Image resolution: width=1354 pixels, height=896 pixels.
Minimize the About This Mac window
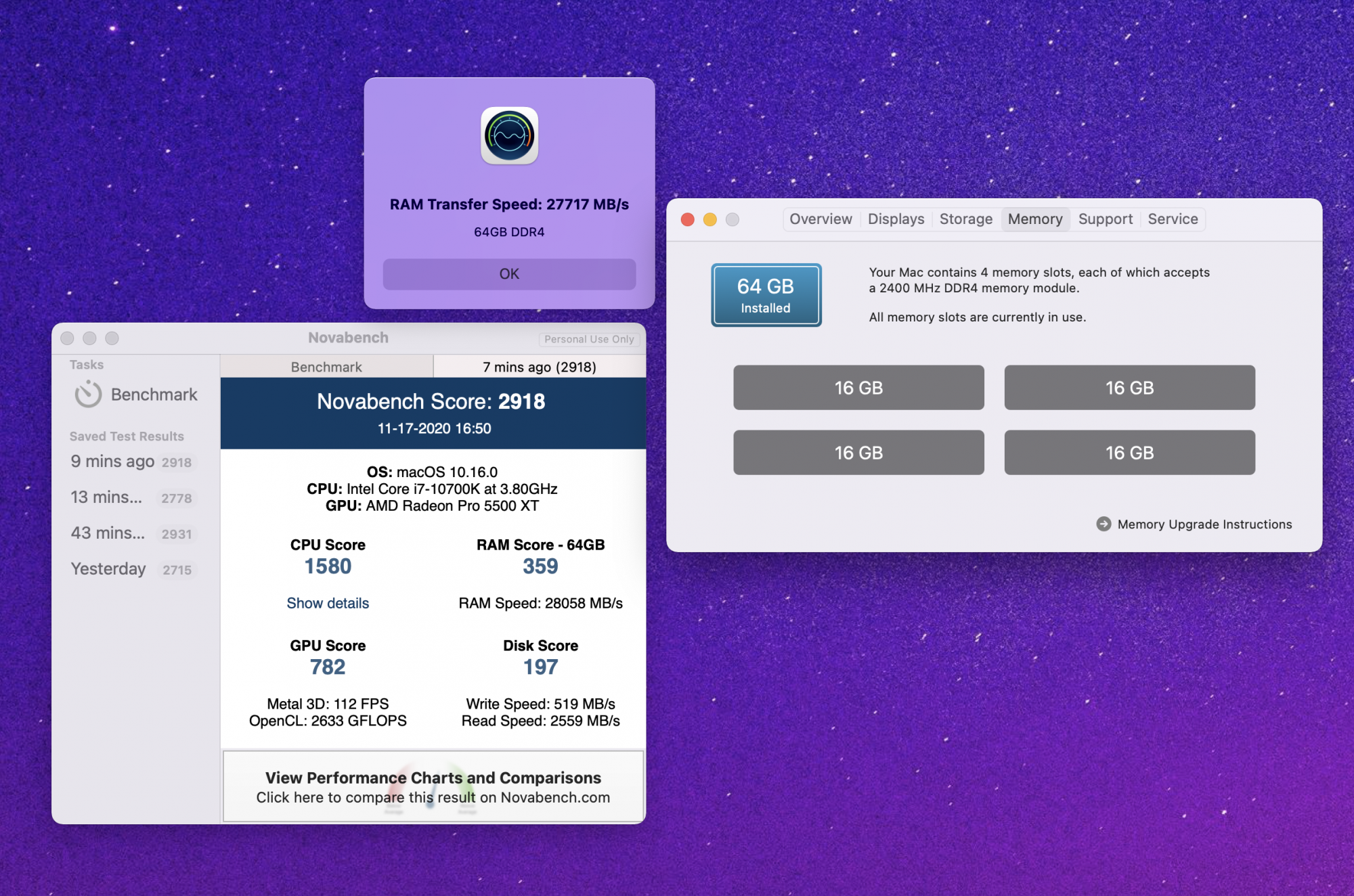709,219
